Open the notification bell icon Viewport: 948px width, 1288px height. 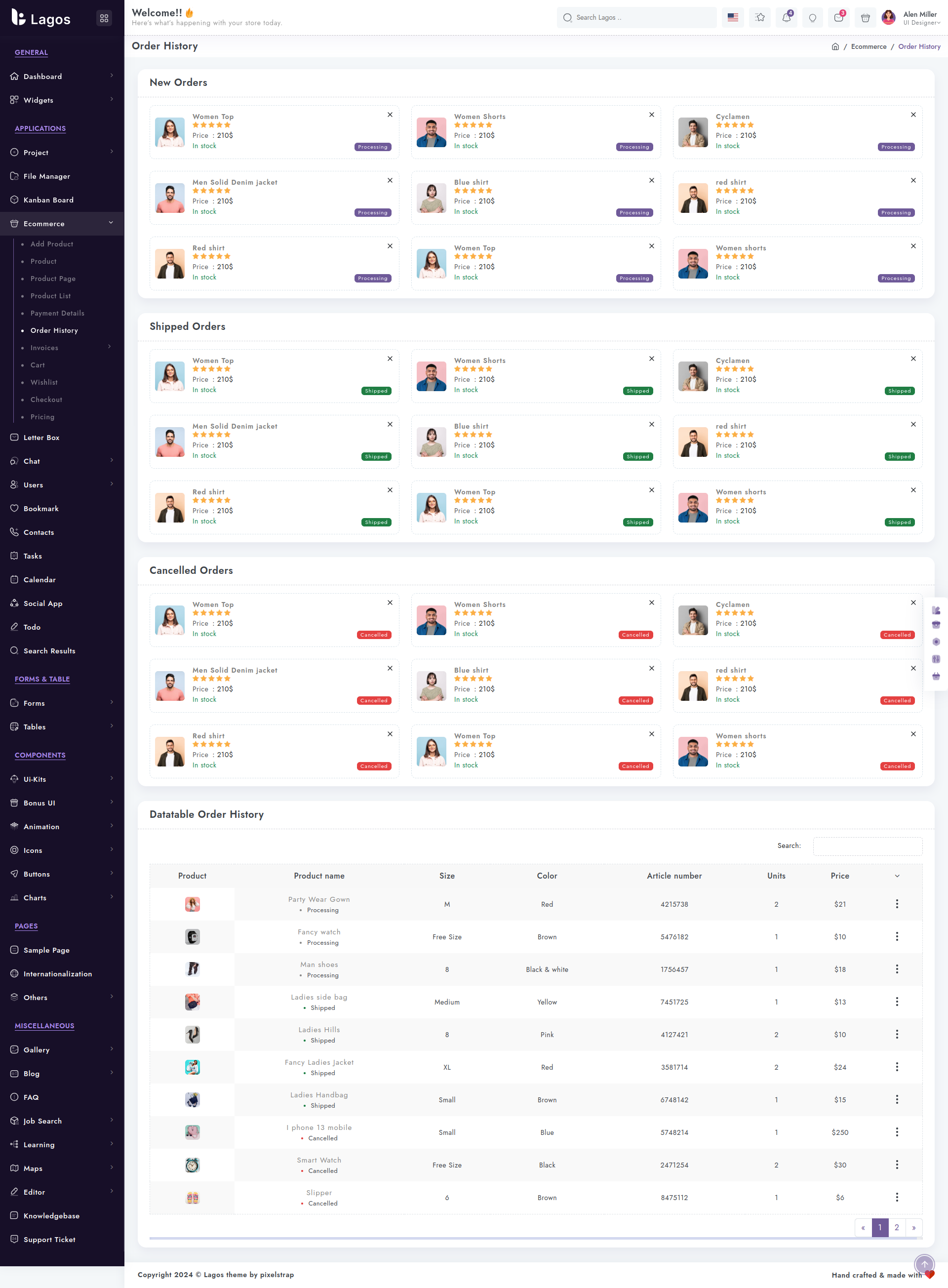(786, 18)
